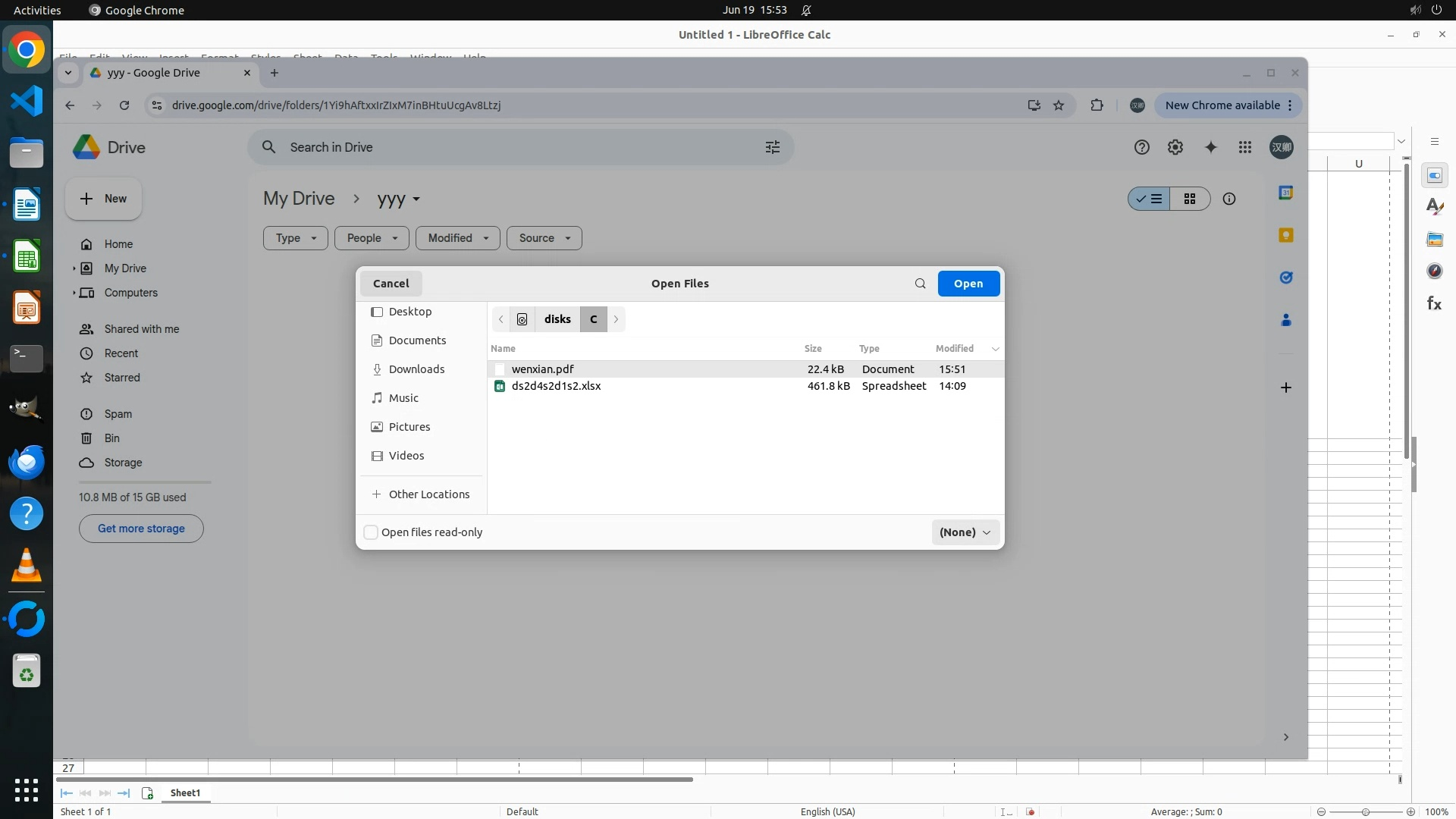
Task: Select Downloads in dialog sidebar
Action: coord(416,369)
